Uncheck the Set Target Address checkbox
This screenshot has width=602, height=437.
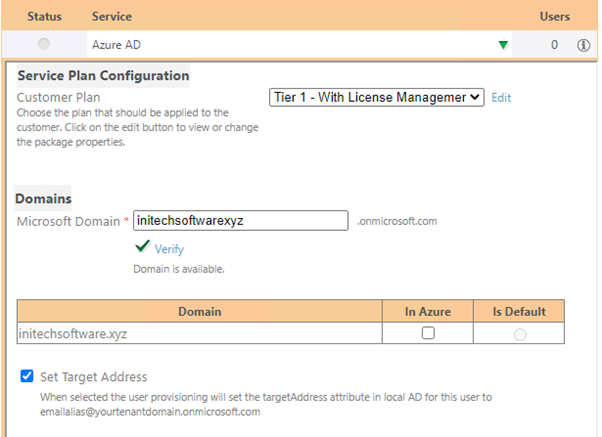[27, 376]
